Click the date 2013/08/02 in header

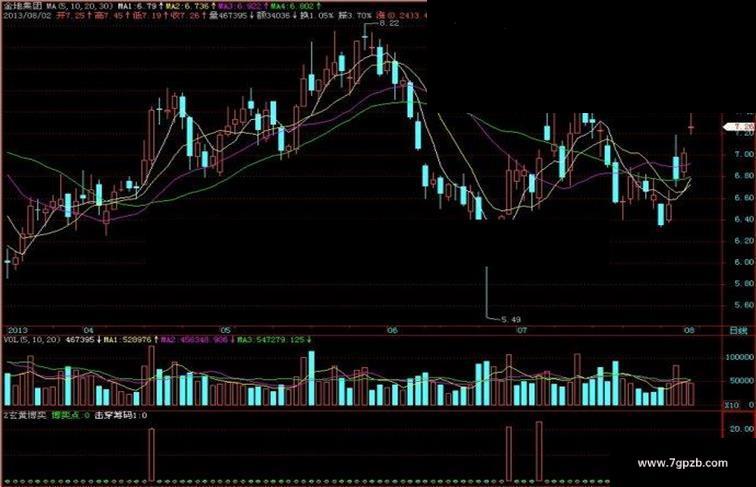[x=27, y=15]
